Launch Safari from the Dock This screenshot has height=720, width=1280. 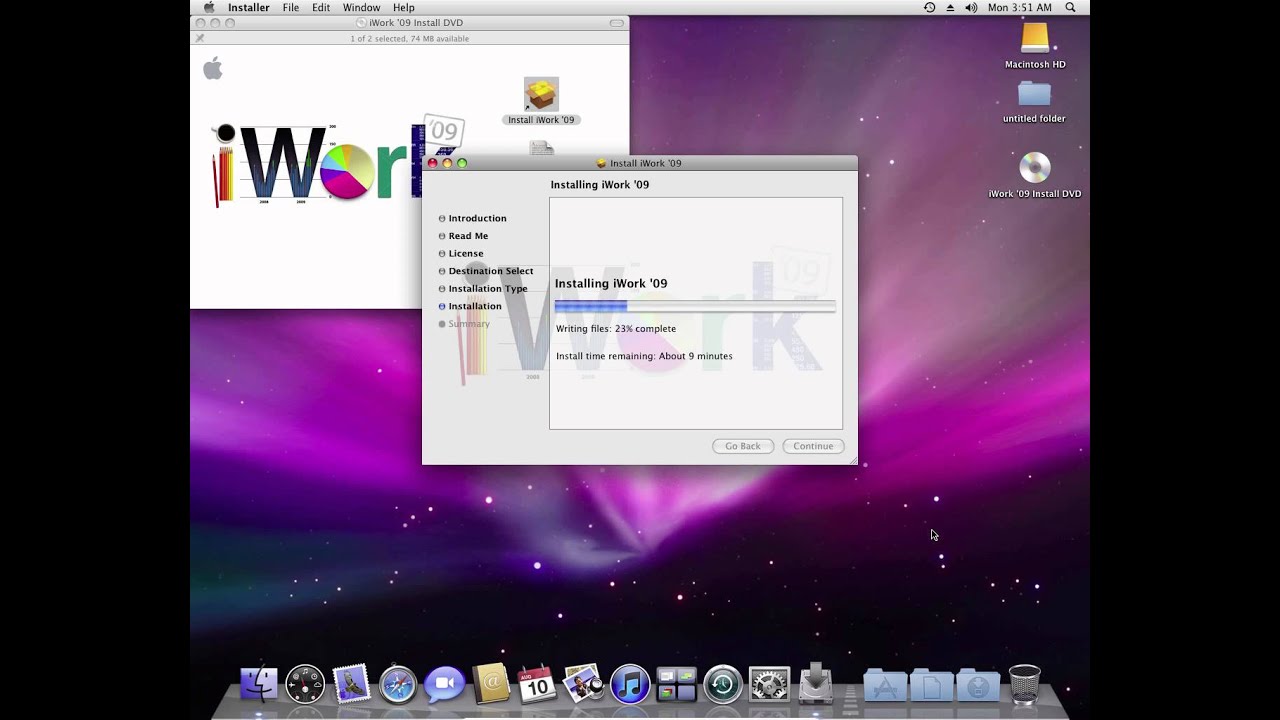[x=398, y=685]
